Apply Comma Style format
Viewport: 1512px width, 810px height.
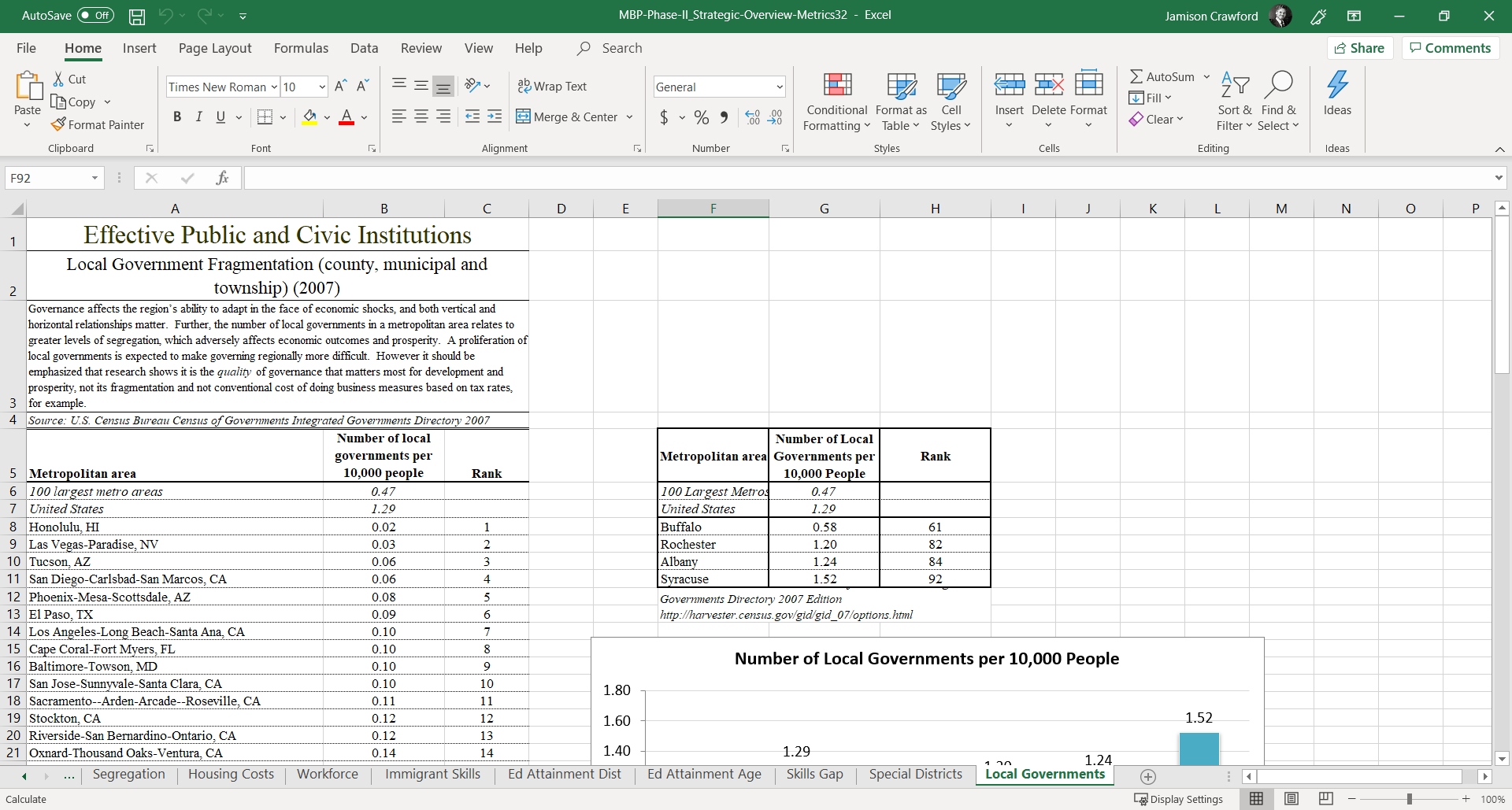coord(724,117)
